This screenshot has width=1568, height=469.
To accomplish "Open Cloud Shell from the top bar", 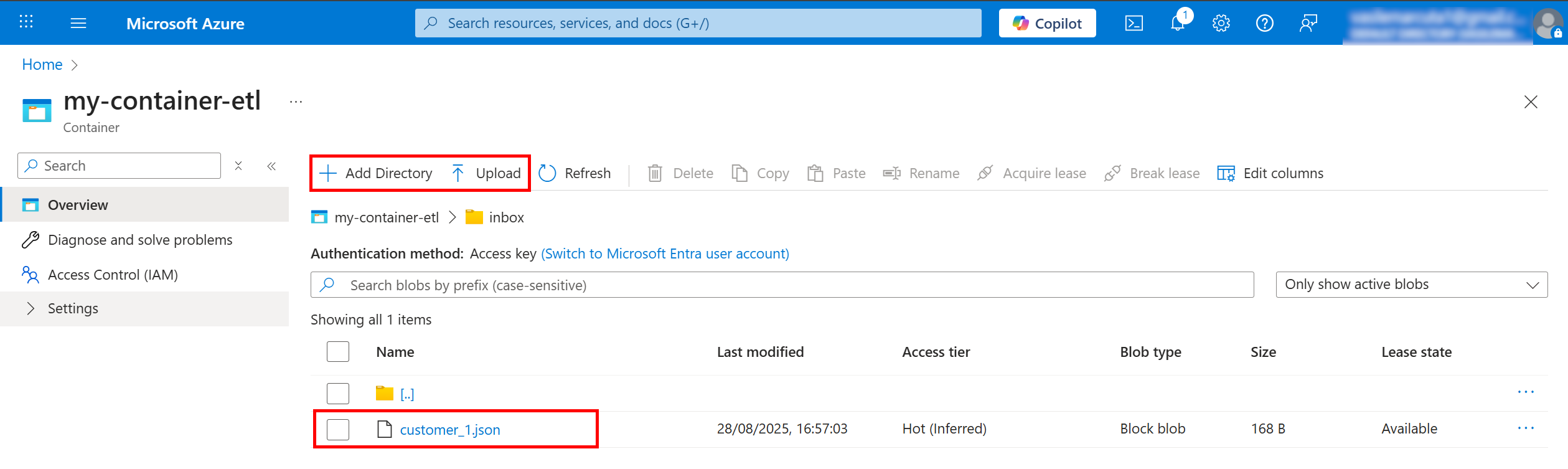I will pyautogui.click(x=1134, y=23).
